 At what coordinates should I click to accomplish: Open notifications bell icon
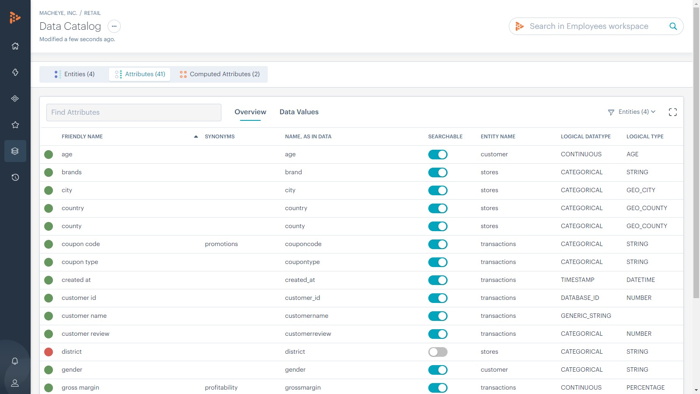(x=15, y=361)
